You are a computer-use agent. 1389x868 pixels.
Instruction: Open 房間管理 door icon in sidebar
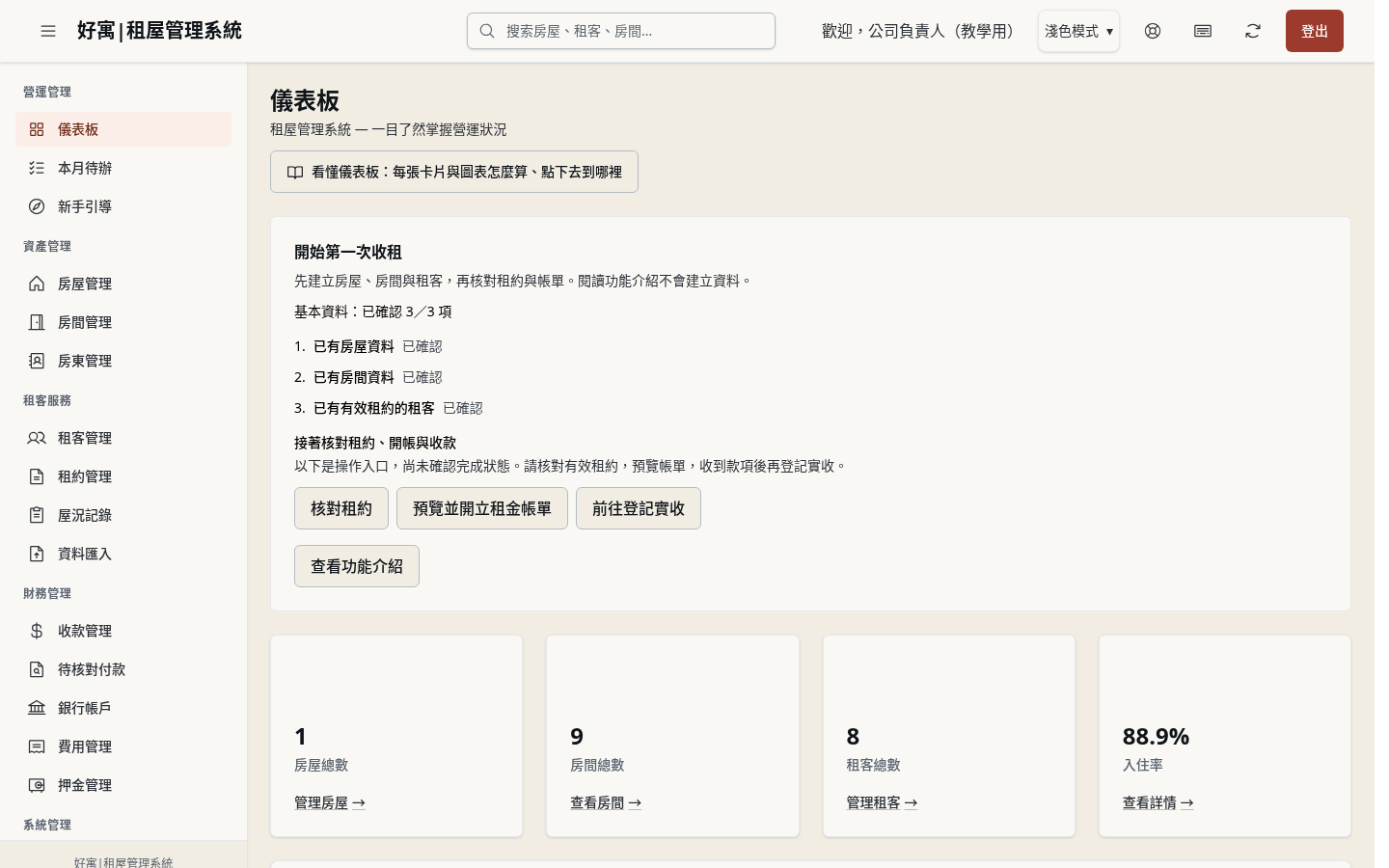click(x=37, y=322)
